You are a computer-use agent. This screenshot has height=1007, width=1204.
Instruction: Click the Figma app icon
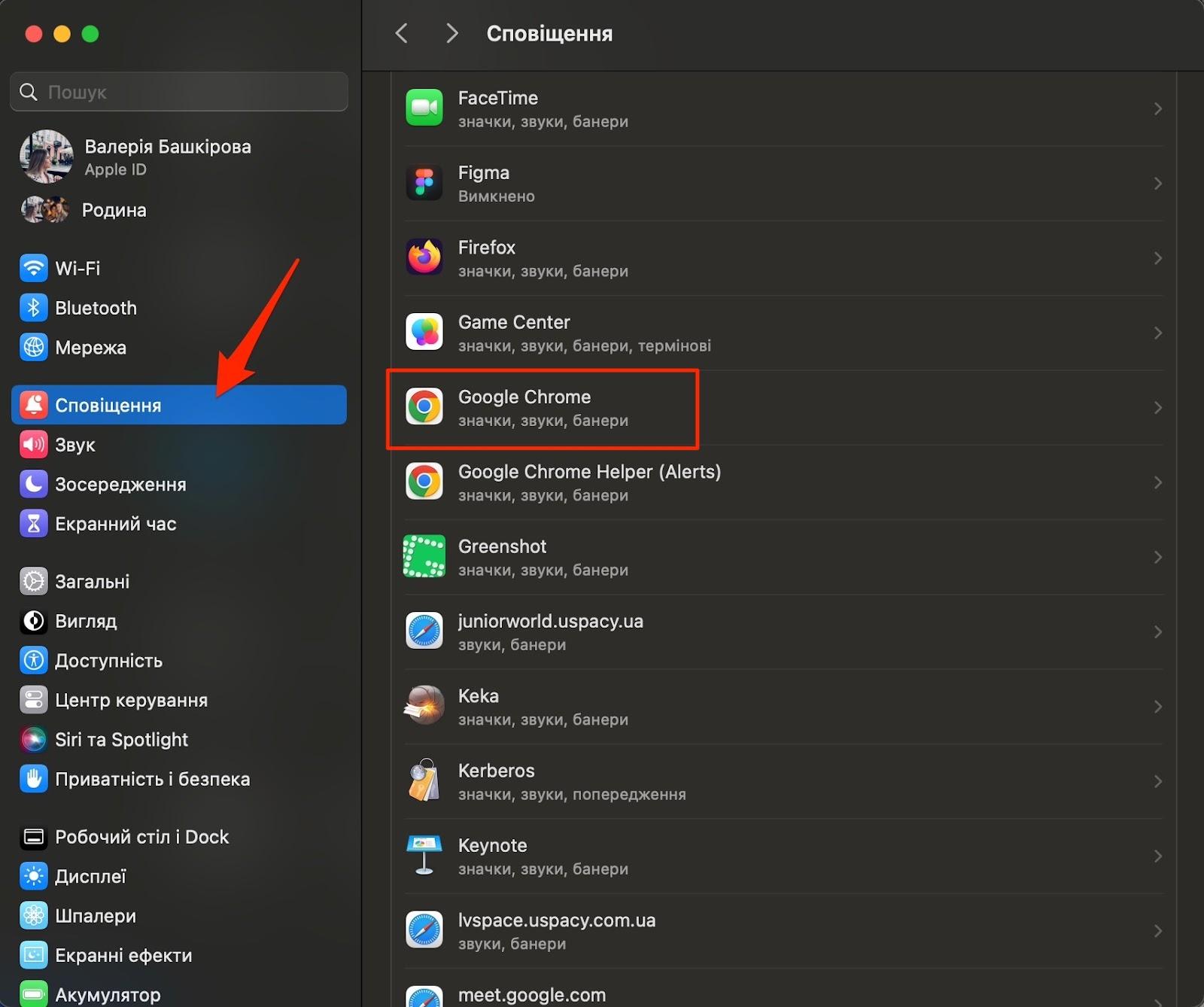(424, 183)
